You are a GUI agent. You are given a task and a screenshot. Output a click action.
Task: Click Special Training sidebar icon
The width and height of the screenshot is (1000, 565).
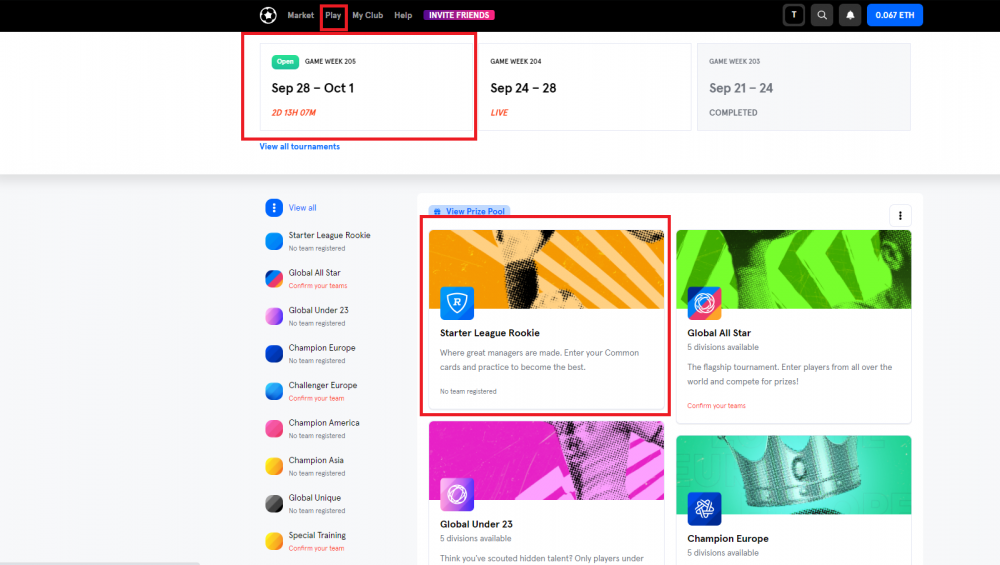274,541
